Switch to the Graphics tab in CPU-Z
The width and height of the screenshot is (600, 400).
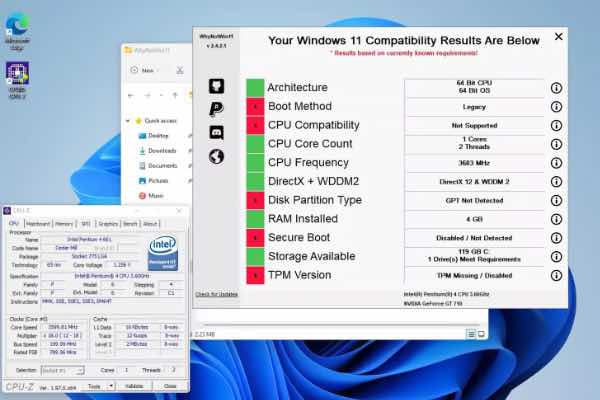(108, 224)
